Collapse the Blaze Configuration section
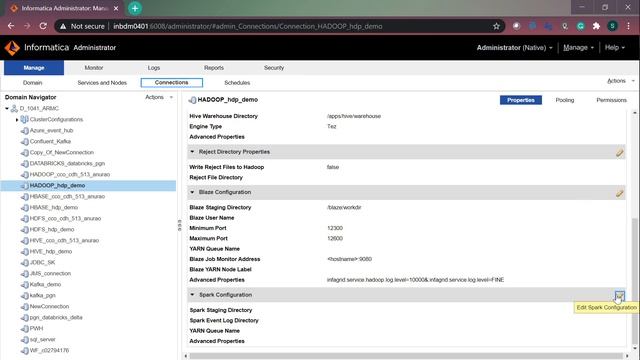Screen dimensions: 640x360 tap(192, 192)
